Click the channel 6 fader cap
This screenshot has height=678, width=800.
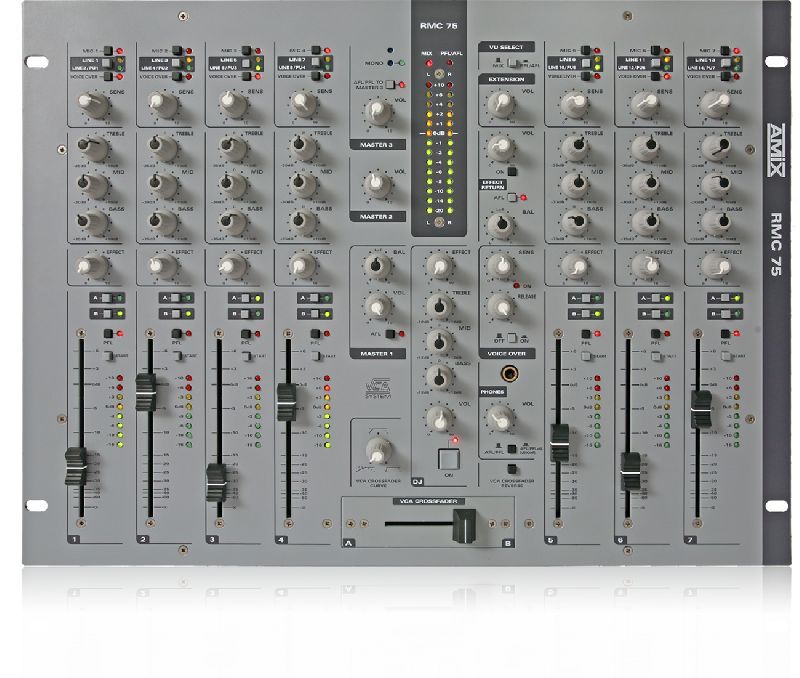tap(631, 471)
